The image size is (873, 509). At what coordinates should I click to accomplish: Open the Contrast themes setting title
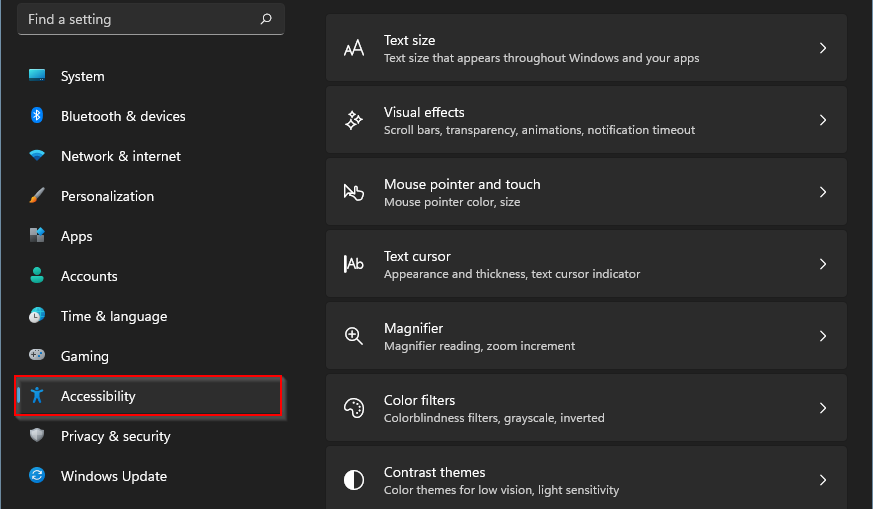[434, 472]
